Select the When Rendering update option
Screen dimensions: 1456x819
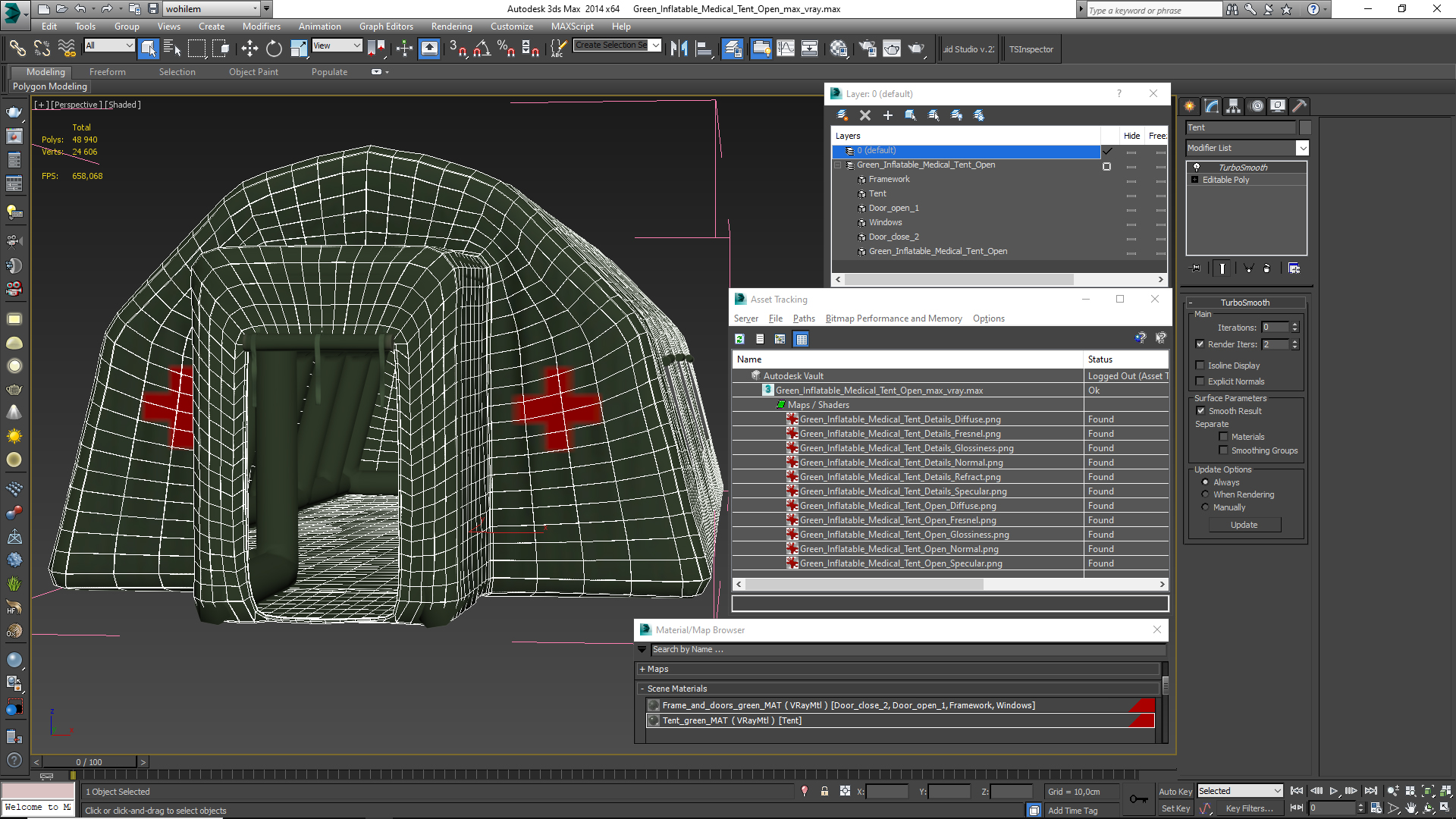[1205, 494]
